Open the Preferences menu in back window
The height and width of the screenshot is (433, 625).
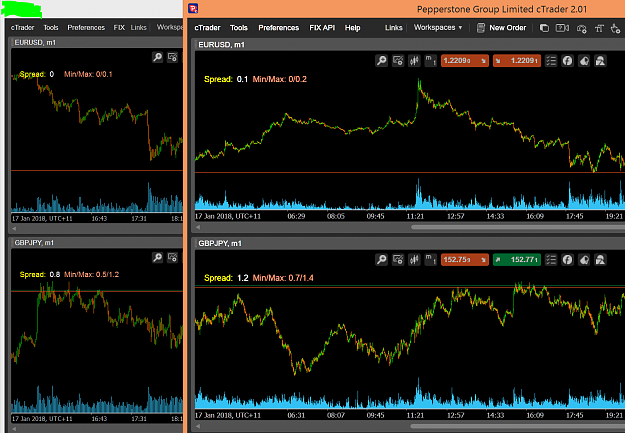[x=86, y=28]
